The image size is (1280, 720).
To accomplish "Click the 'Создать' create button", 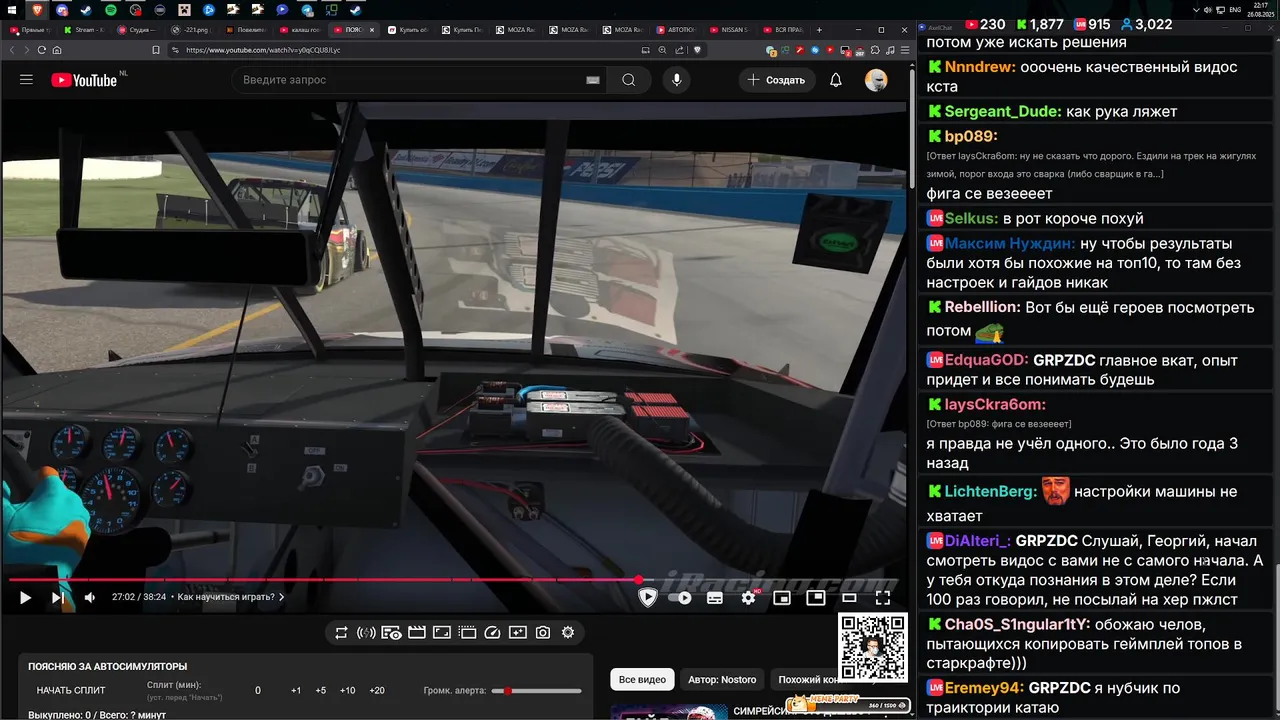I will [776, 80].
